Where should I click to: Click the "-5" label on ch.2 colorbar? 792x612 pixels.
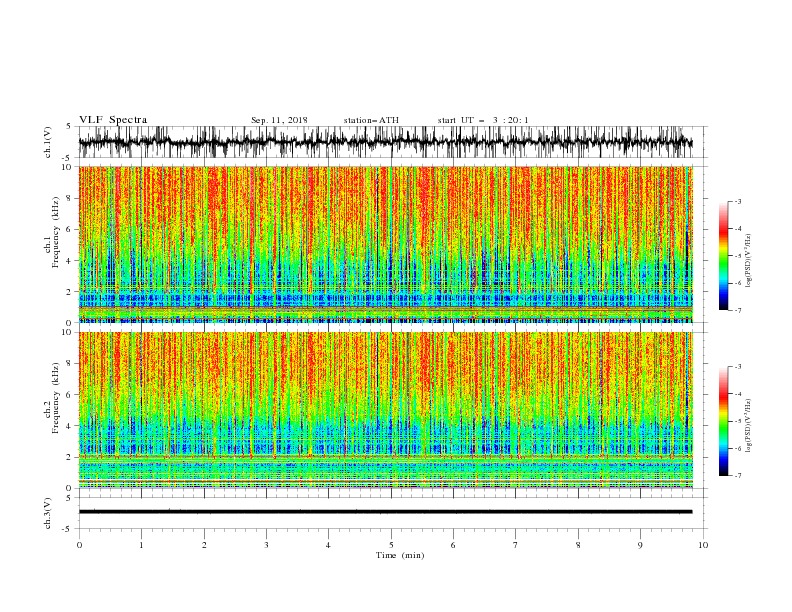[x=738, y=421]
